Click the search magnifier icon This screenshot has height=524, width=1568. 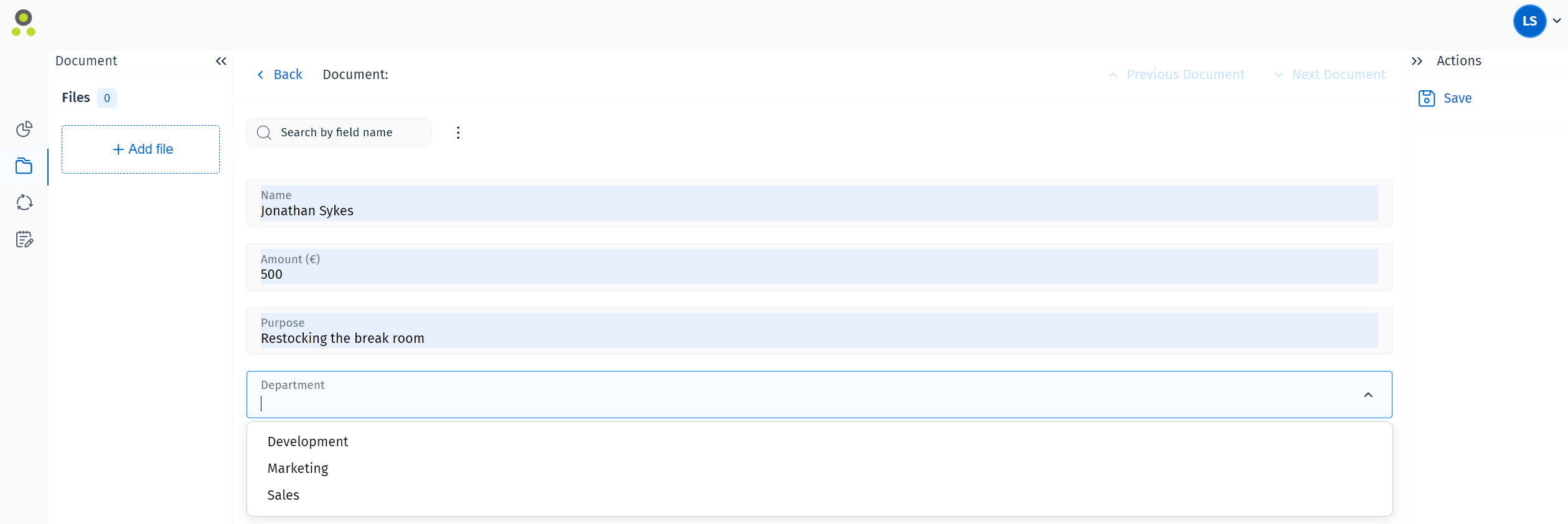(264, 132)
